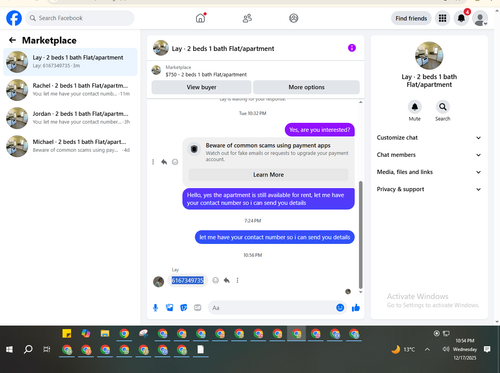Reply to the scam warning message
Viewport: 500px width, 373px height.
coord(164,162)
